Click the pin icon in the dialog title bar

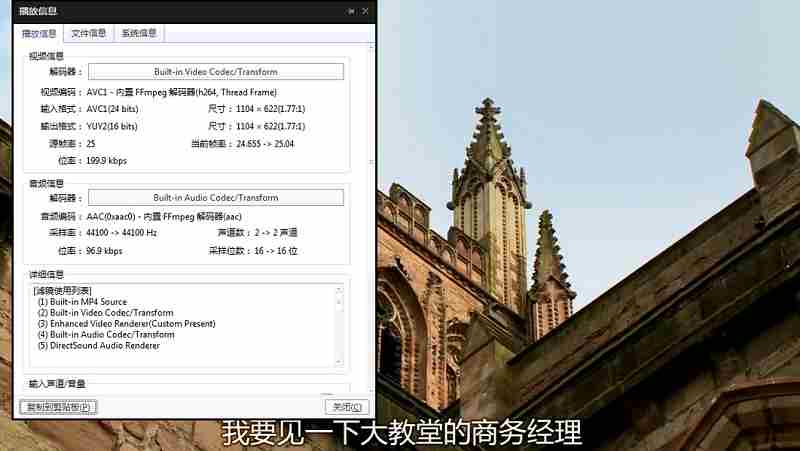tap(351, 11)
